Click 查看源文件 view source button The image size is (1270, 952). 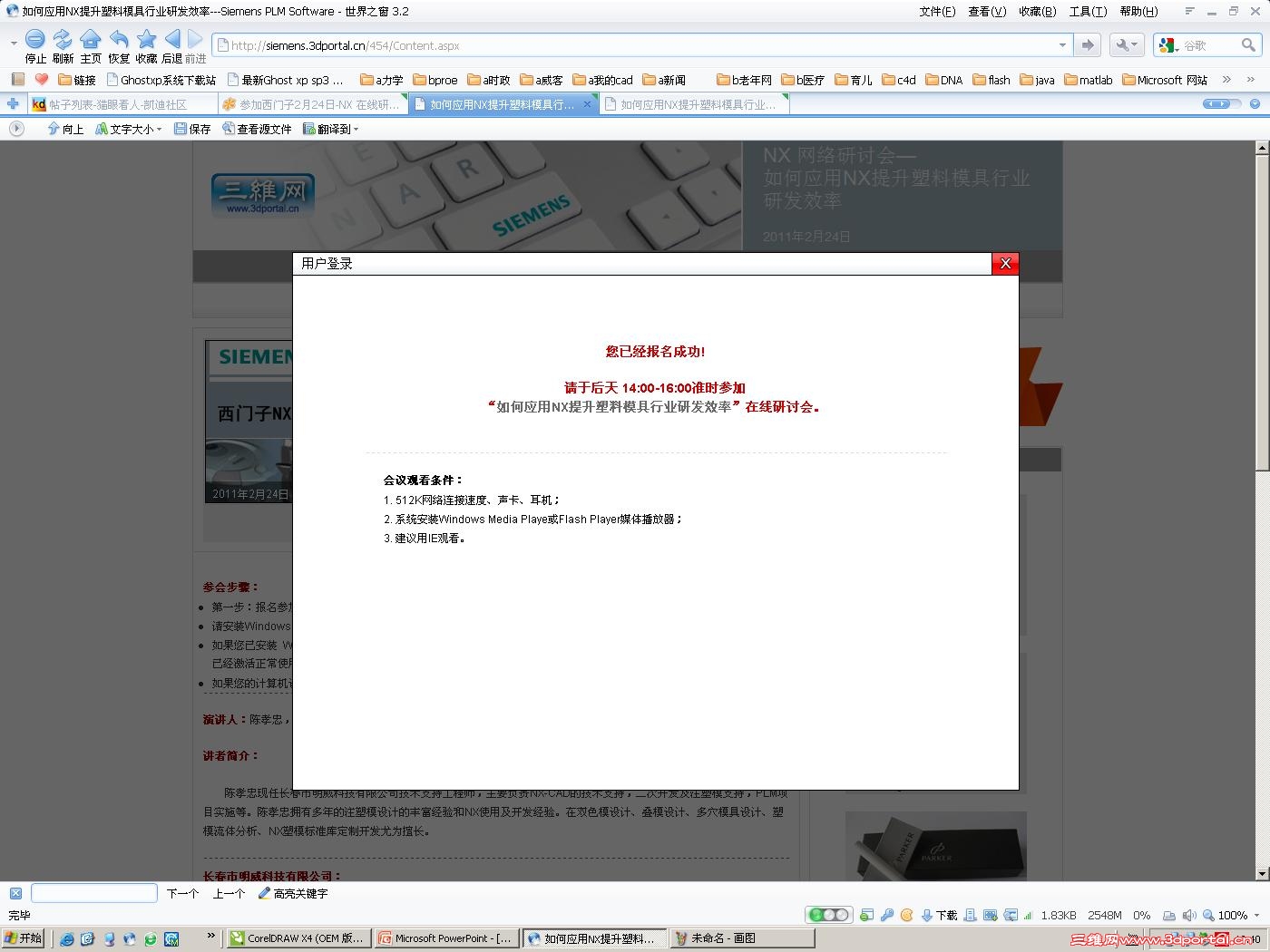pyautogui.click(x=257, y=129)
